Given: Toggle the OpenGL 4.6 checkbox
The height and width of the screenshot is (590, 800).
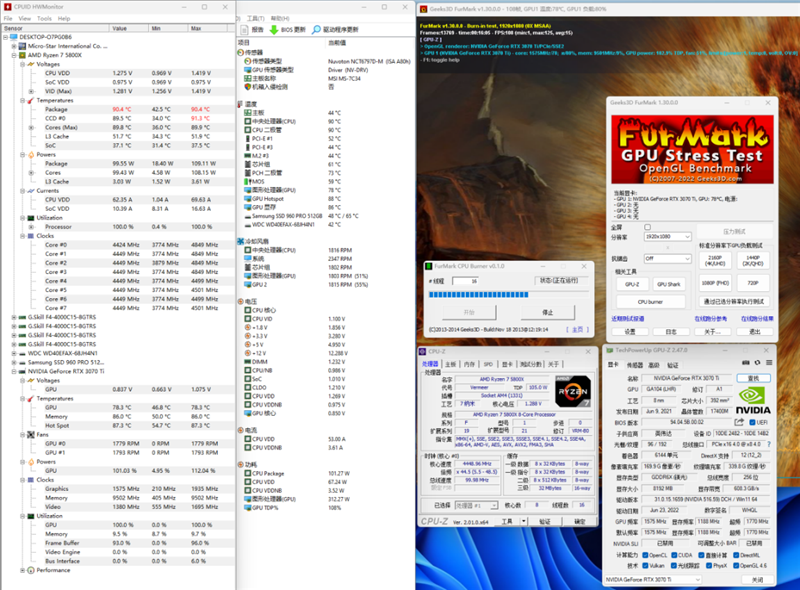Looking at the screenshot, I should 736,566.
